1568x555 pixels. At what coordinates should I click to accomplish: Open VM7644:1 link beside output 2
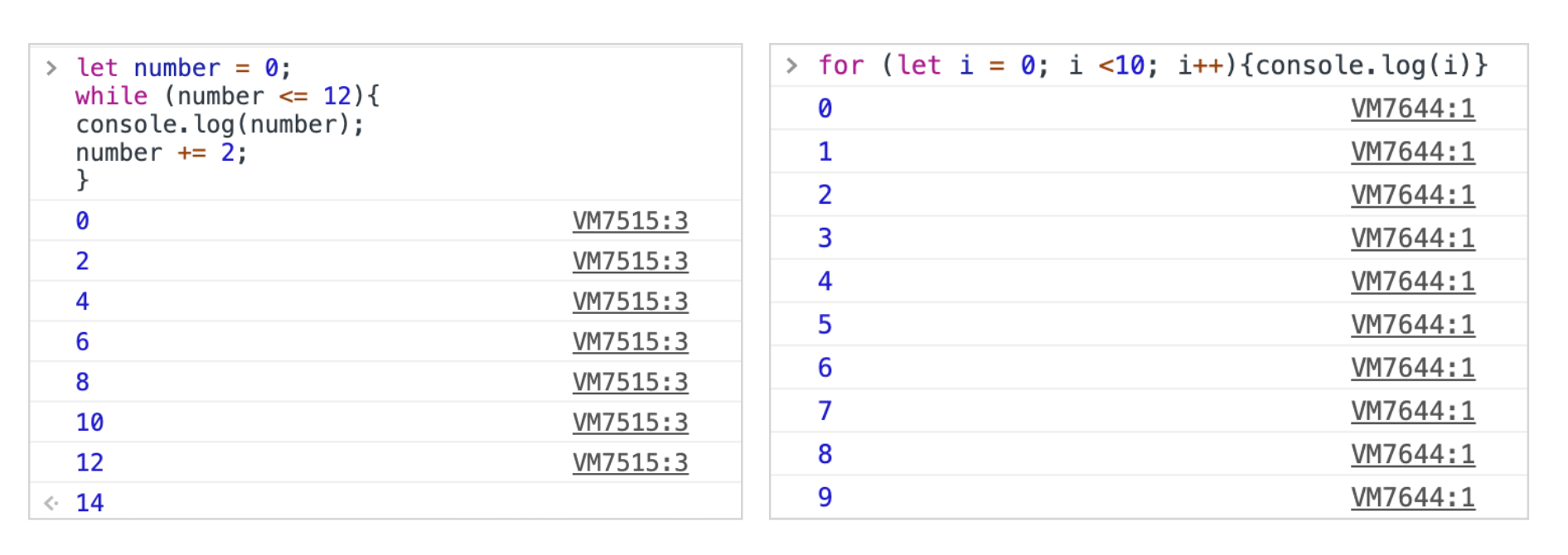pyautogui.click(x=1413, y=195)
